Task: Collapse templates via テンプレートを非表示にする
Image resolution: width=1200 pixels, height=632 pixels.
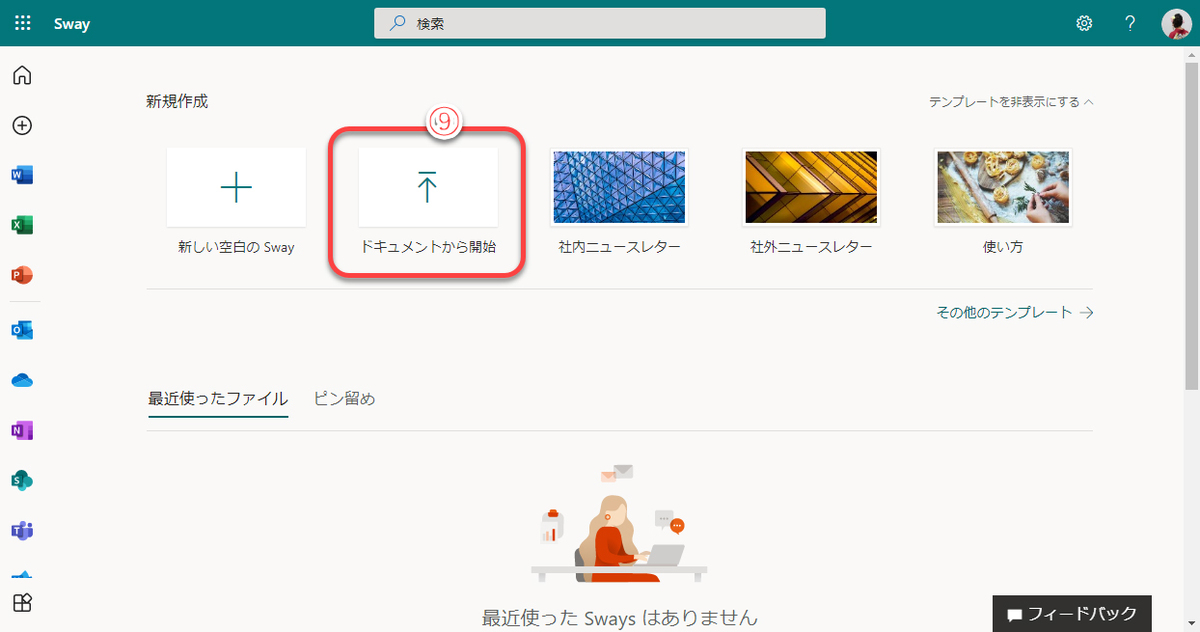Action: click(1011, 102)
